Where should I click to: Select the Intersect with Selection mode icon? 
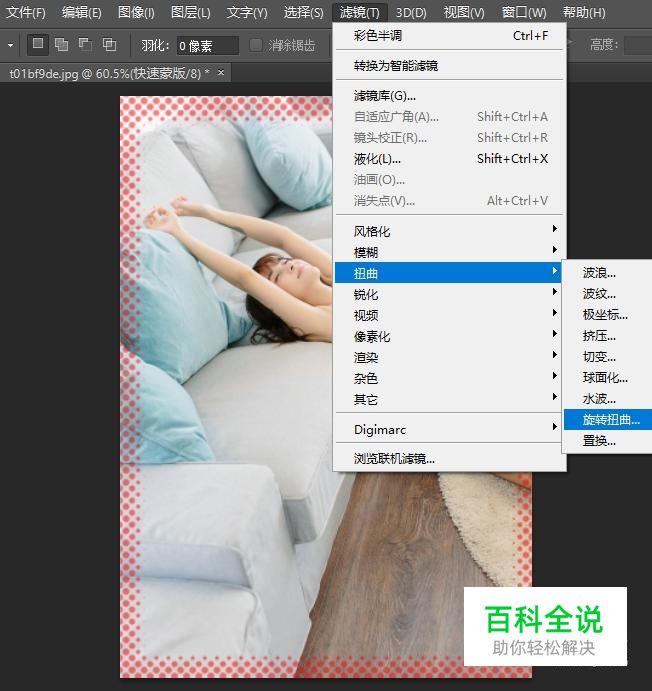coord(109,45)
